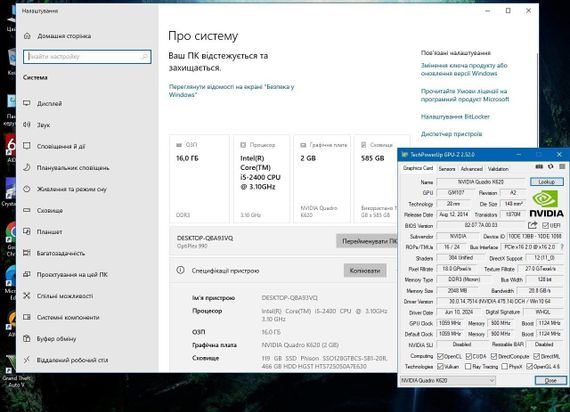The width and height of the screenshot is (570, 412).
Task: Open Проєктування на цей ПК settings
Action: coord(65,275)
